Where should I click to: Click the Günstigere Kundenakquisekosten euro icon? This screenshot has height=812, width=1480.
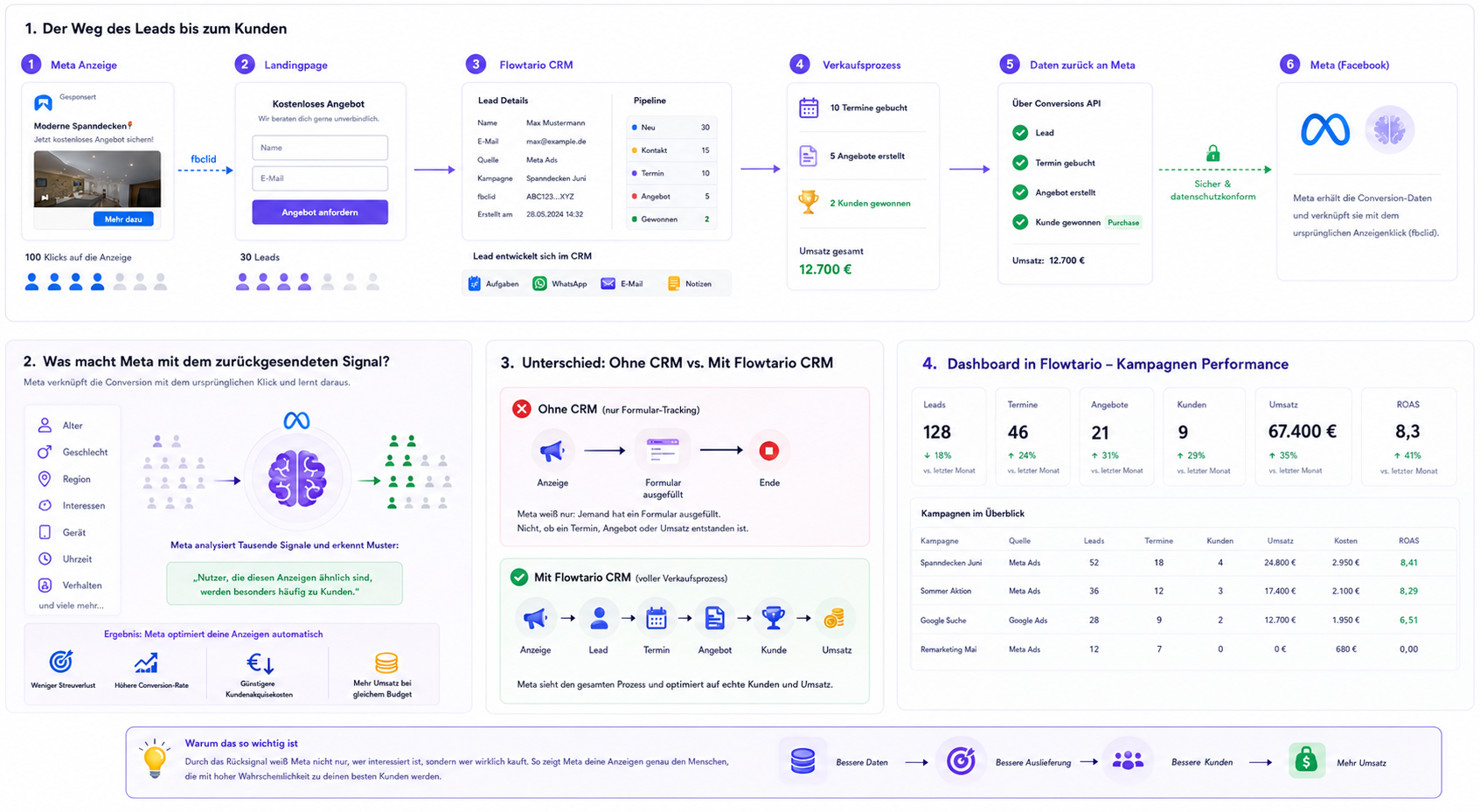(261, 663)
